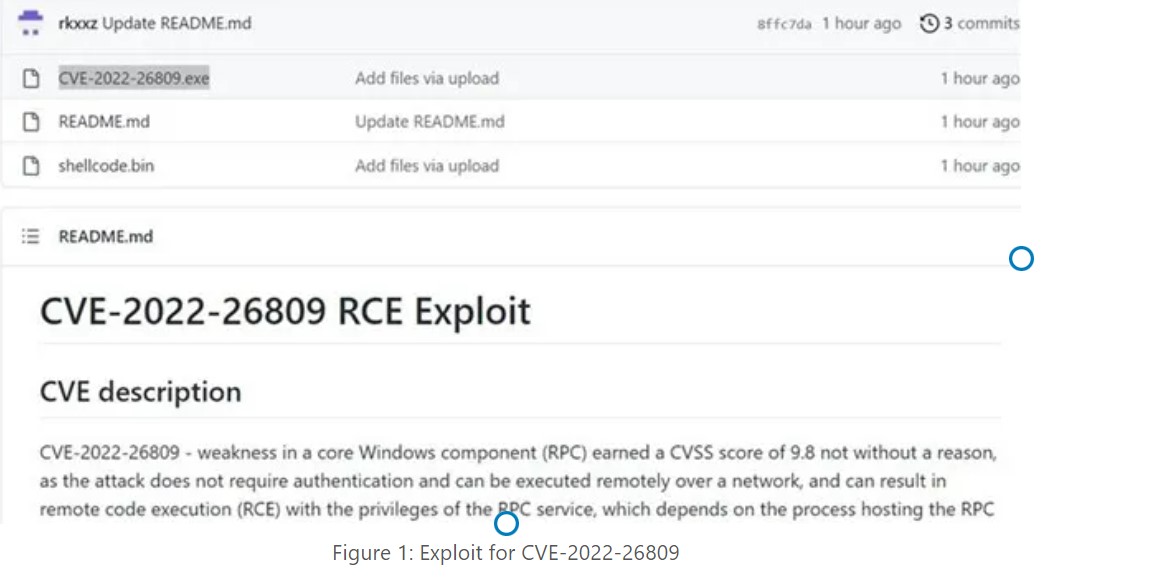Open the CVE-2022-26809.exe file
The width and height of the screenshot is (1165, 582).
point(134,79)
